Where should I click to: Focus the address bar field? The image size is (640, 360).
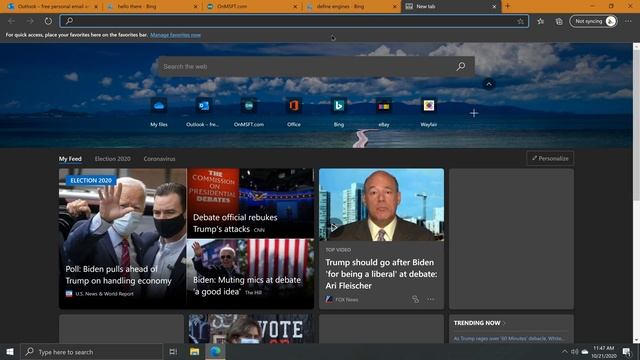click(x=294, y=21)
